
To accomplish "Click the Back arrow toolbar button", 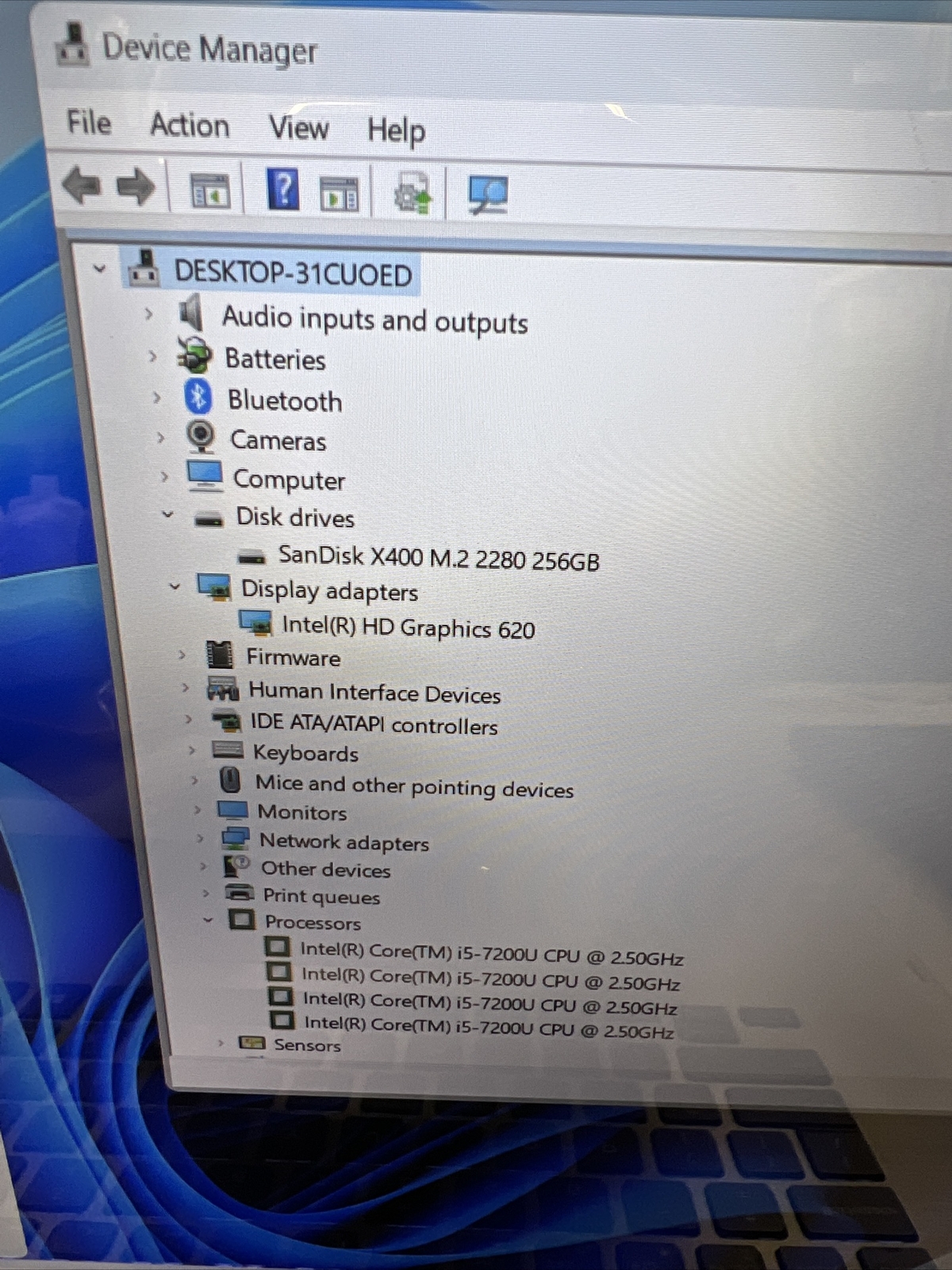I will point(81,185).
